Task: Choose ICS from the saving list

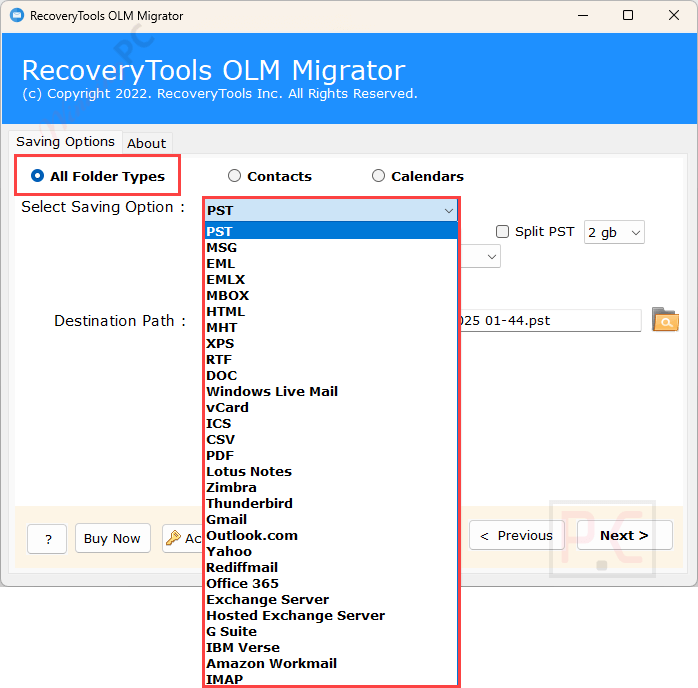Action: [x=331, y=424]
